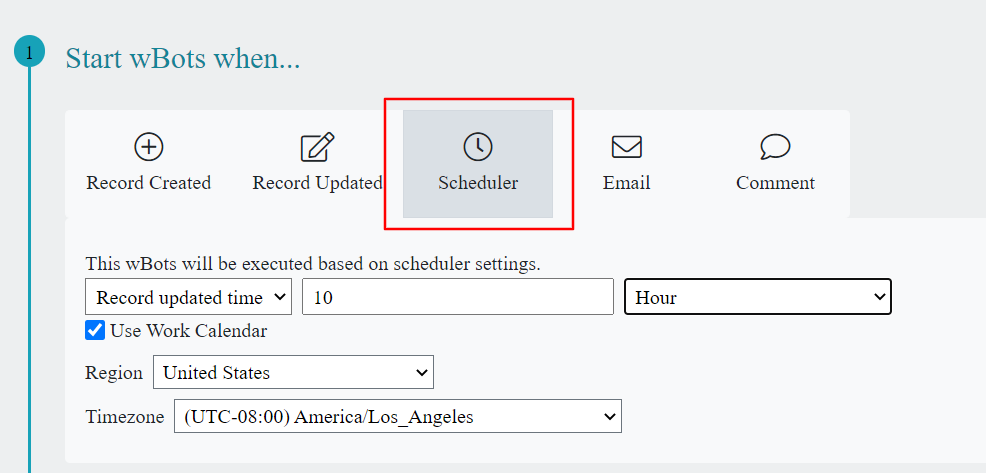The image size is (986, 473).
Task: Open the Hour unit dropdown
Action: 758,297
